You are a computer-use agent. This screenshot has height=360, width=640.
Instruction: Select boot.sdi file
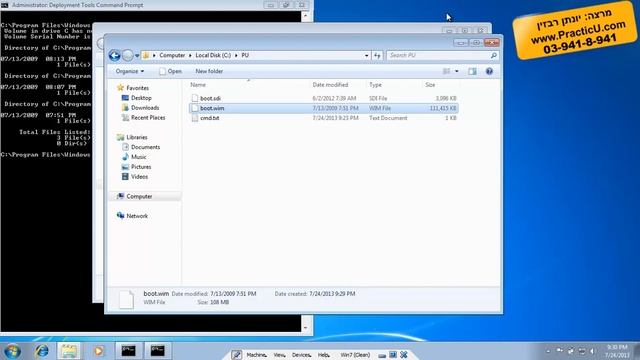pos(210,98)
